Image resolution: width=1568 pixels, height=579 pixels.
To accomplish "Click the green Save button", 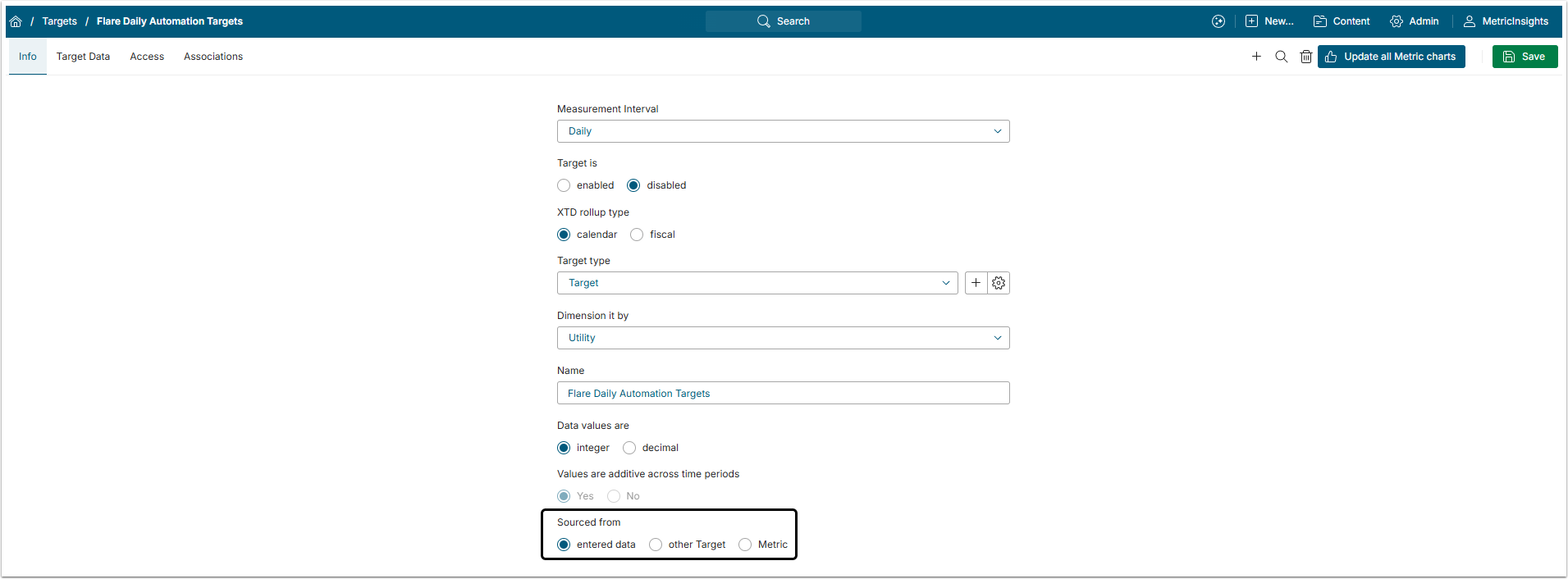I will (x=1525, y=57).
